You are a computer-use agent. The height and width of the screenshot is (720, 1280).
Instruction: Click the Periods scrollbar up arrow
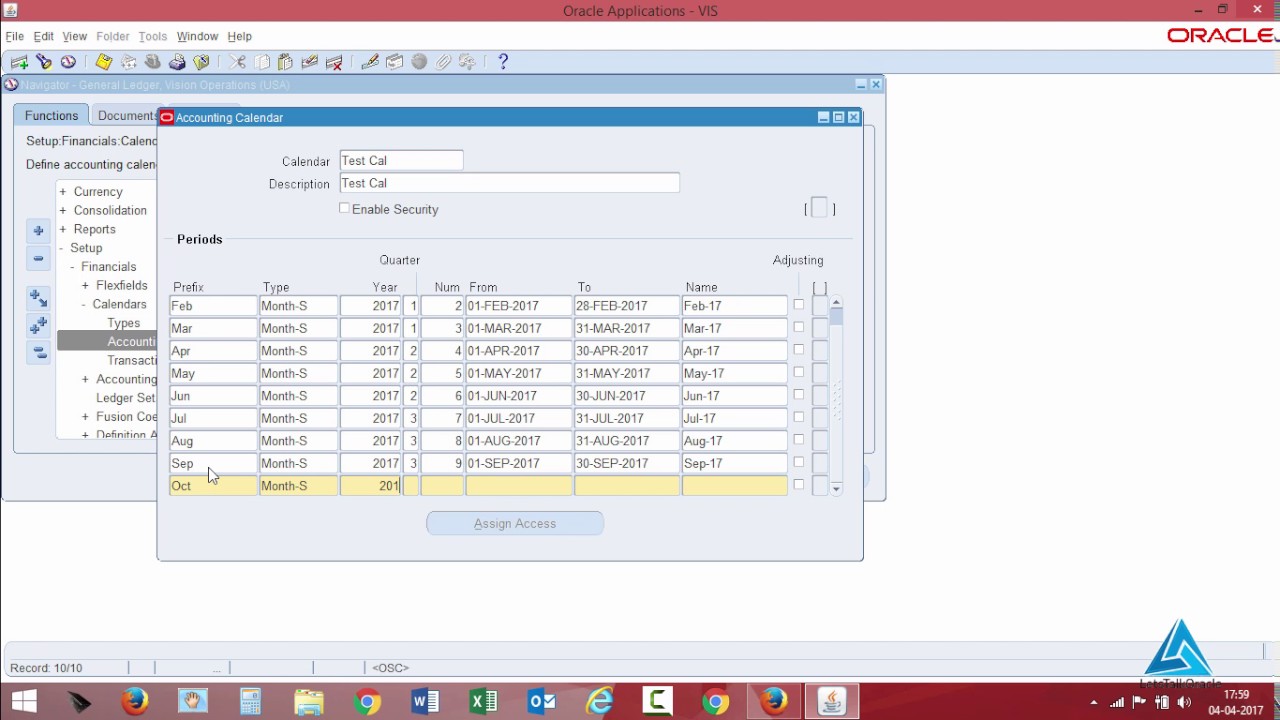click(836, 302)
